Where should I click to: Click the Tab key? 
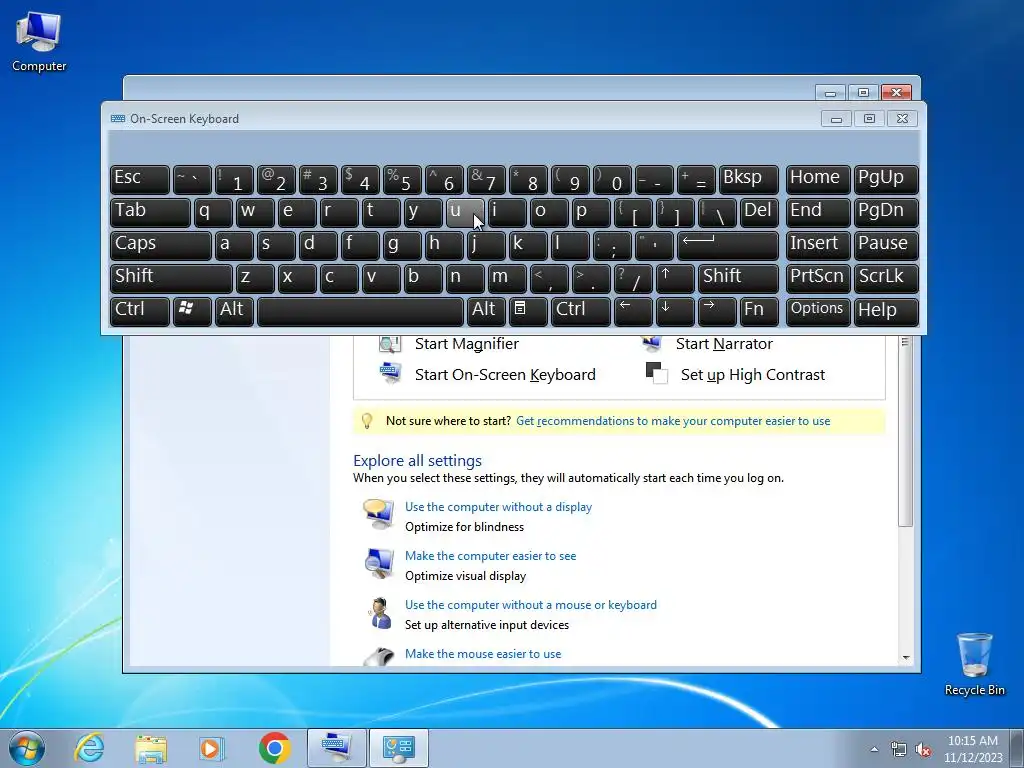(150, 212)
